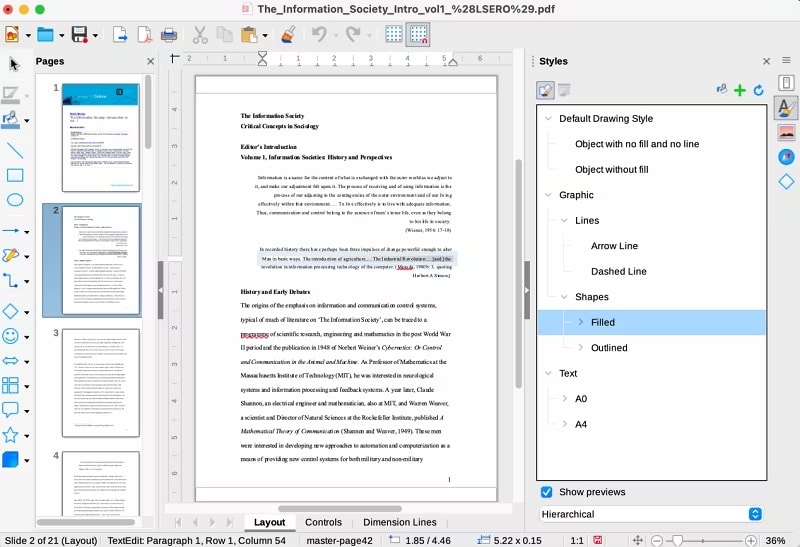Open the Navigator sidebar deck
Viewport: 800px width, 547px height.
(x=786, y=157)
